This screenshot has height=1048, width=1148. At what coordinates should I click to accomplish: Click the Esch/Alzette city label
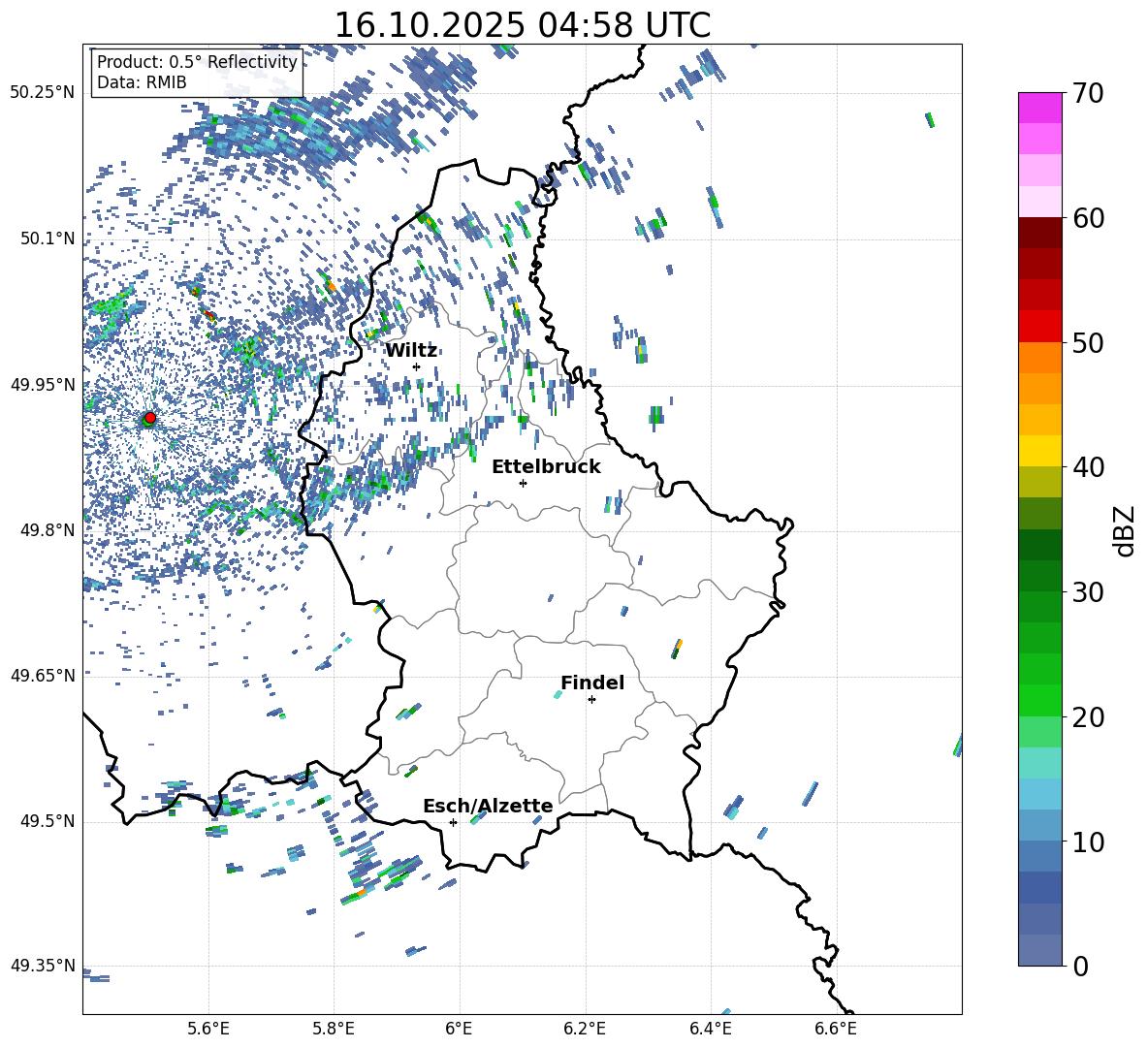point(488,806)
